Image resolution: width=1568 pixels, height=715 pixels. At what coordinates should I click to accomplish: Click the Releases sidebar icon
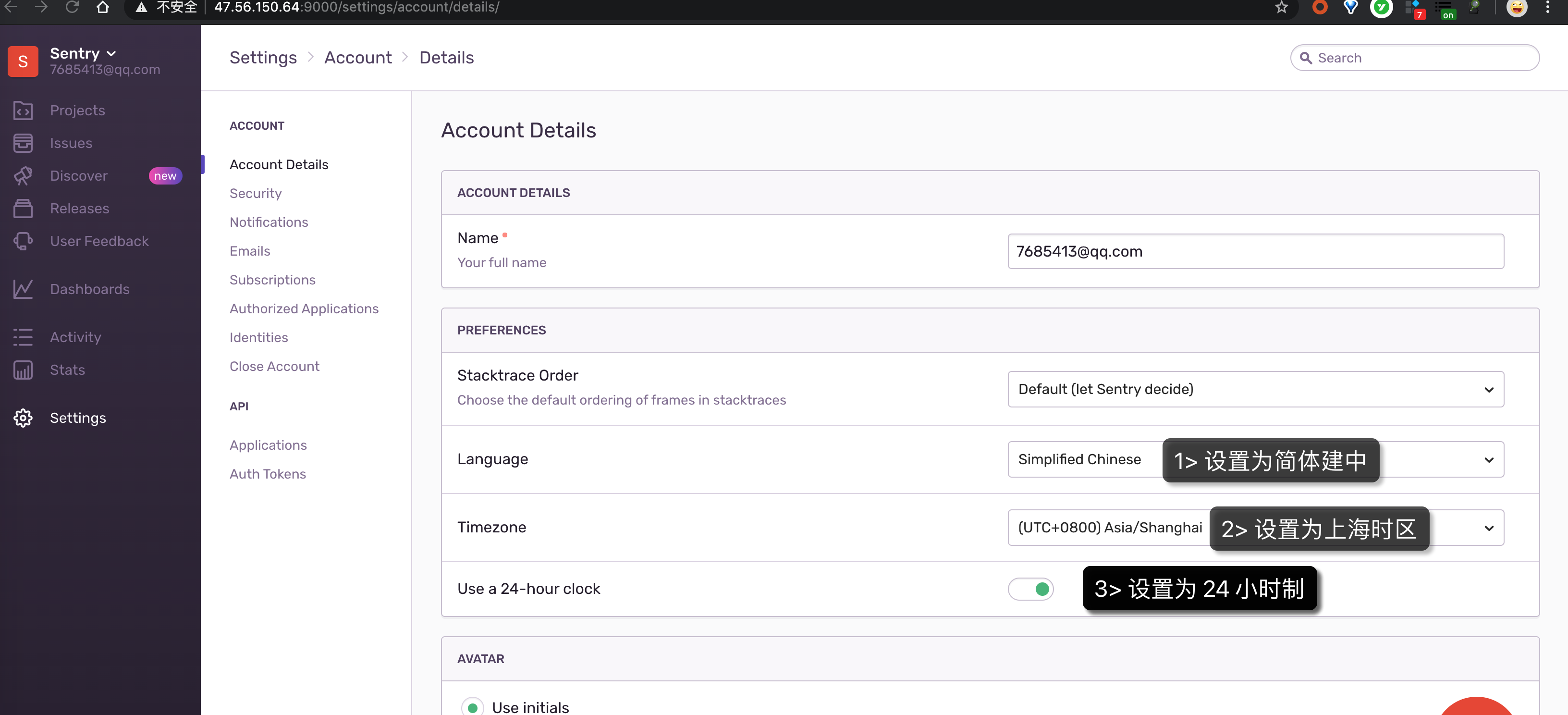23,208
